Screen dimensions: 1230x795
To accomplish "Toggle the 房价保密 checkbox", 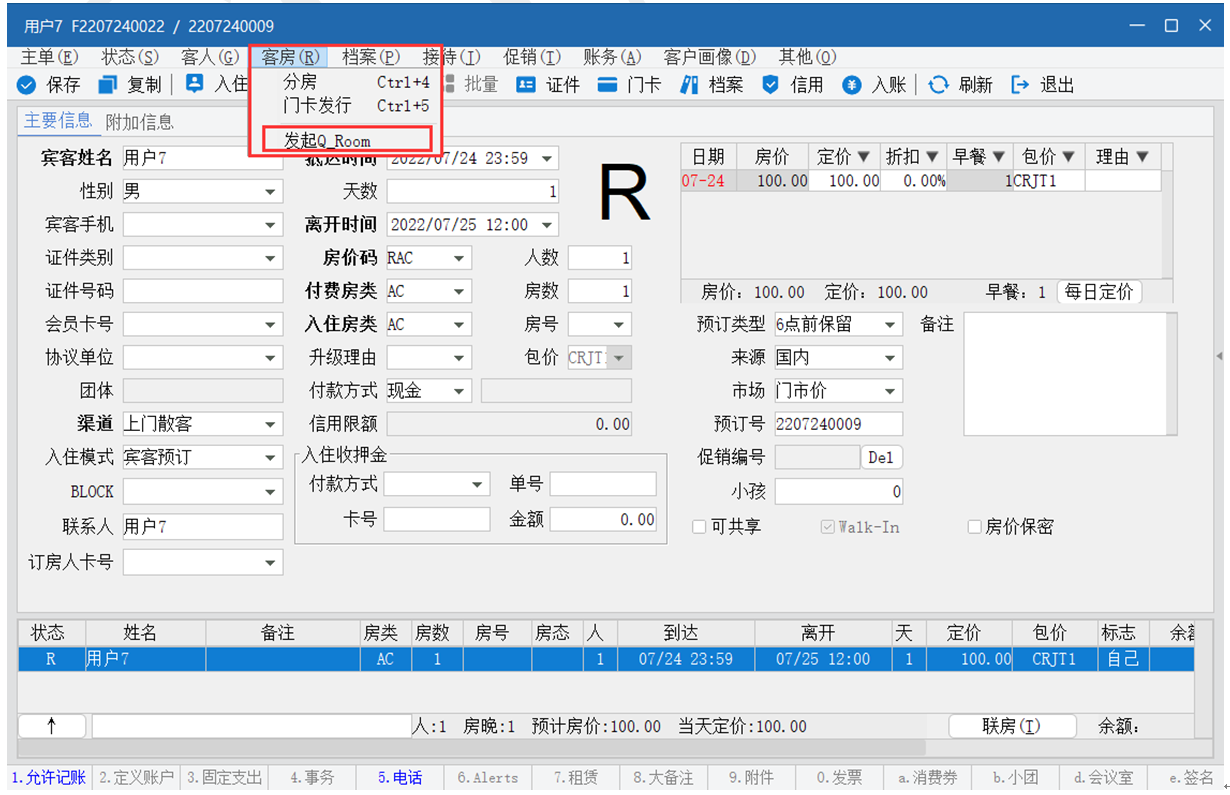I will pyautogui.click(x=974, y=527).
